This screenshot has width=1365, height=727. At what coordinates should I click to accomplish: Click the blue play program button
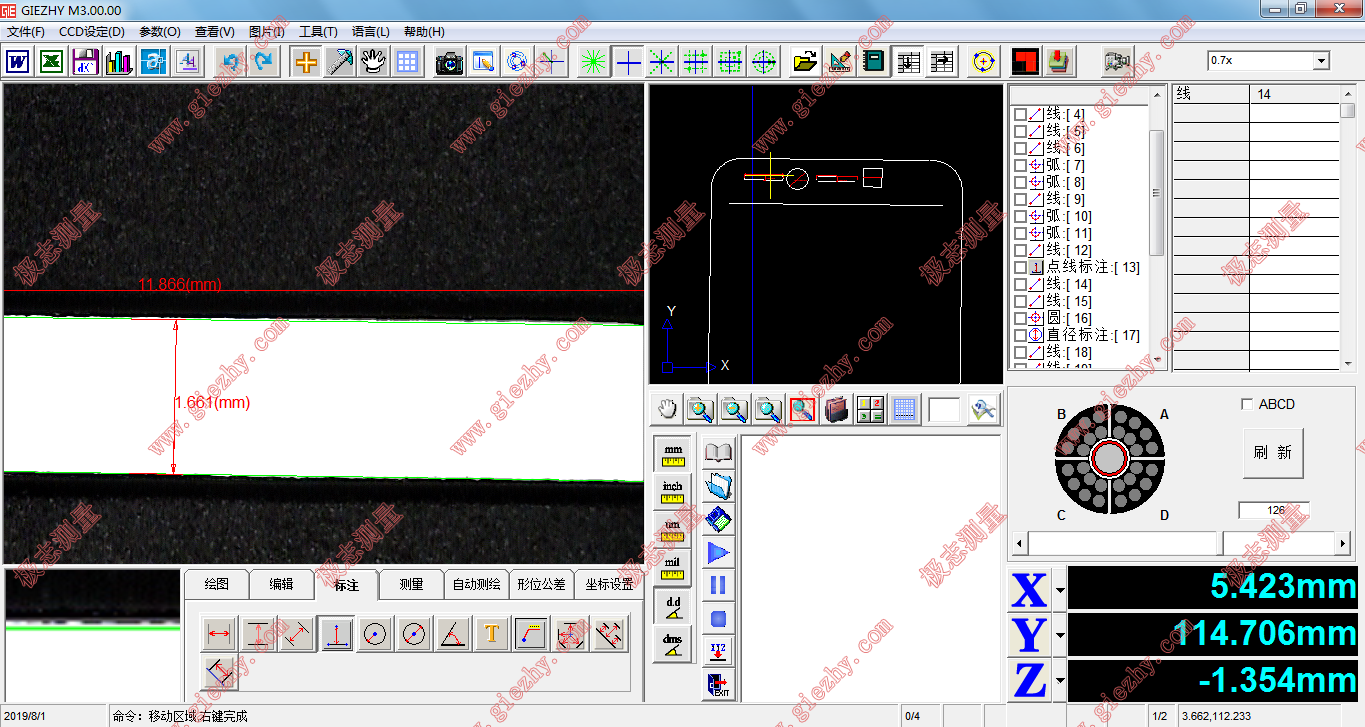pyautogui.click(x=718, y=552)
